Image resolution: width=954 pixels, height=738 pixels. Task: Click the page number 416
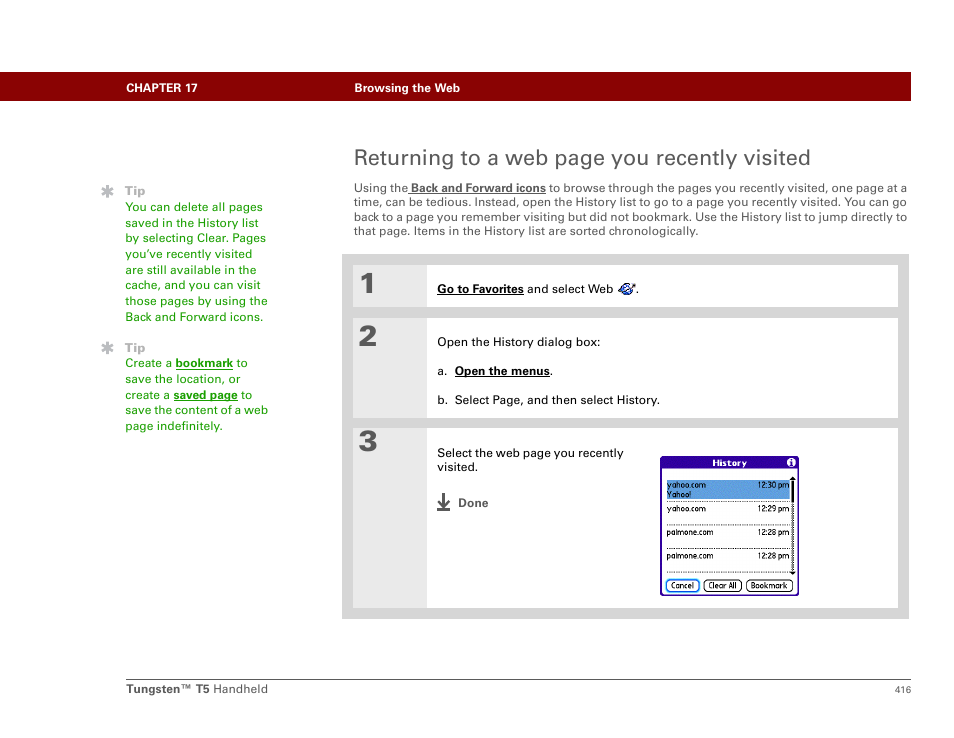point(902,689)
